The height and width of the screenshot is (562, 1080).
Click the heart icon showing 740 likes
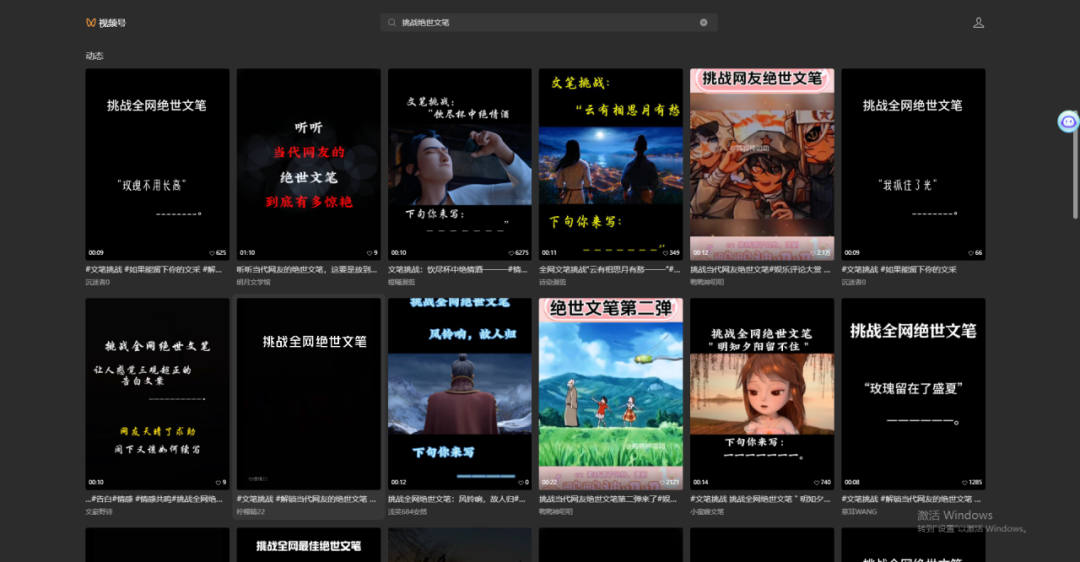817,482
